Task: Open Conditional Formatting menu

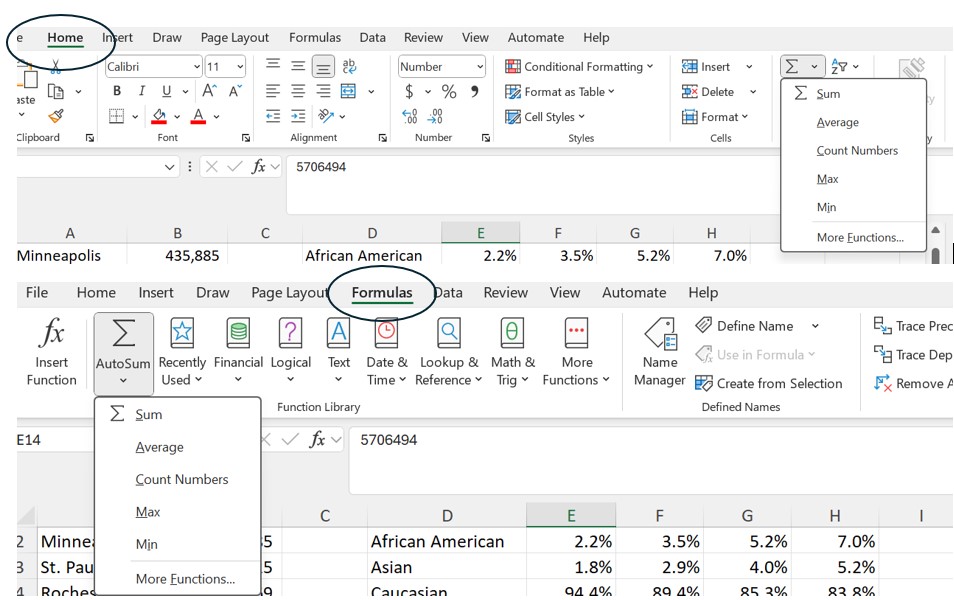Action: click(579, 66)
